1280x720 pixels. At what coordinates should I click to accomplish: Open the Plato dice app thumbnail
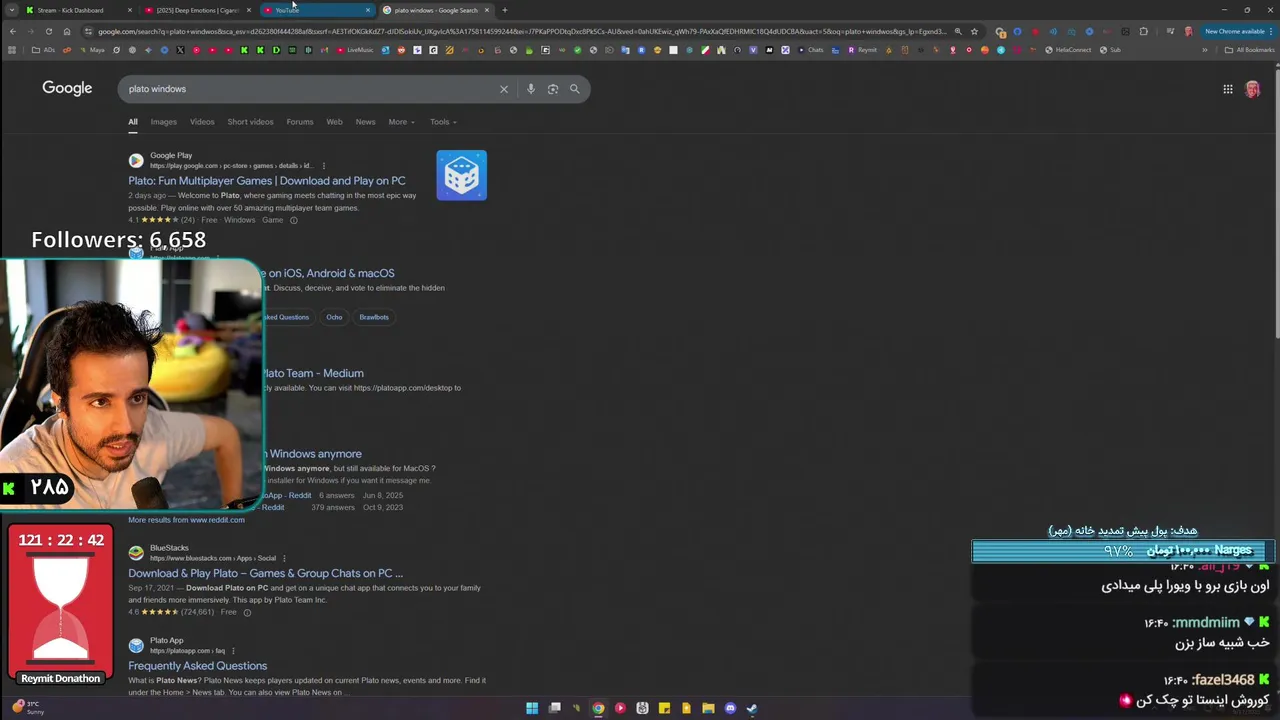click(x=461, y=175)
